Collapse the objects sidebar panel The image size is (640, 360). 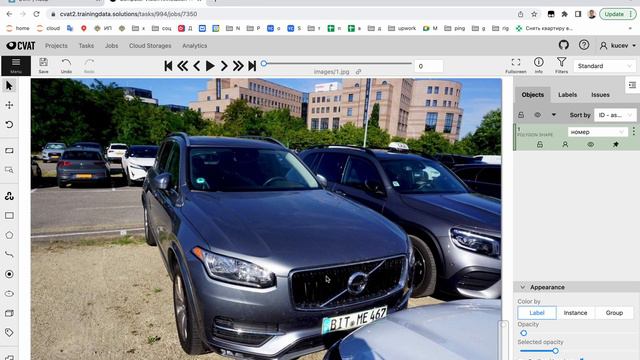click(x=632, y=85)
